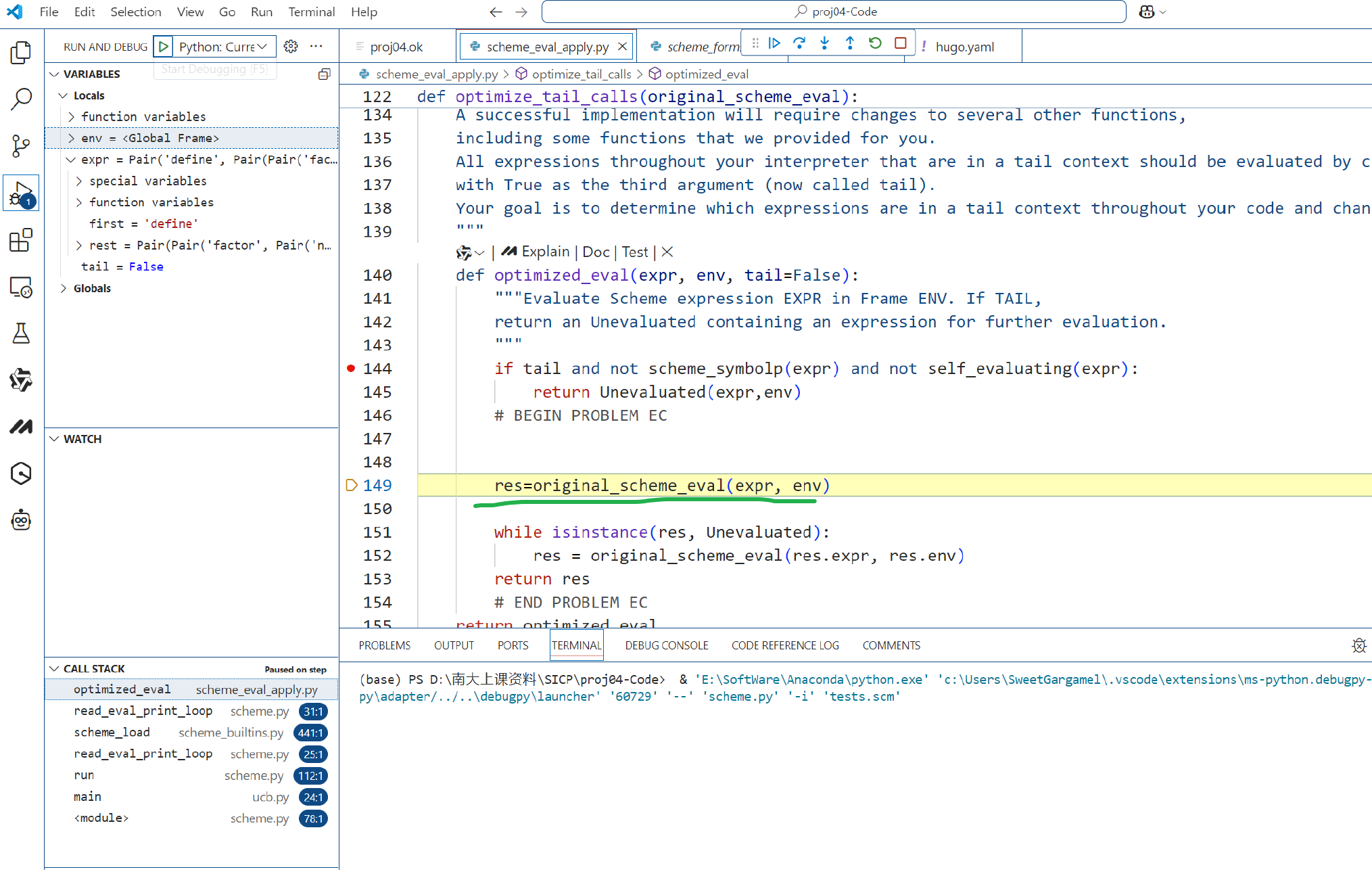This screenshot has height=878, width=1372.
Task: Collapse all variables with the collapse icon
Action: (x=325, y=74)
